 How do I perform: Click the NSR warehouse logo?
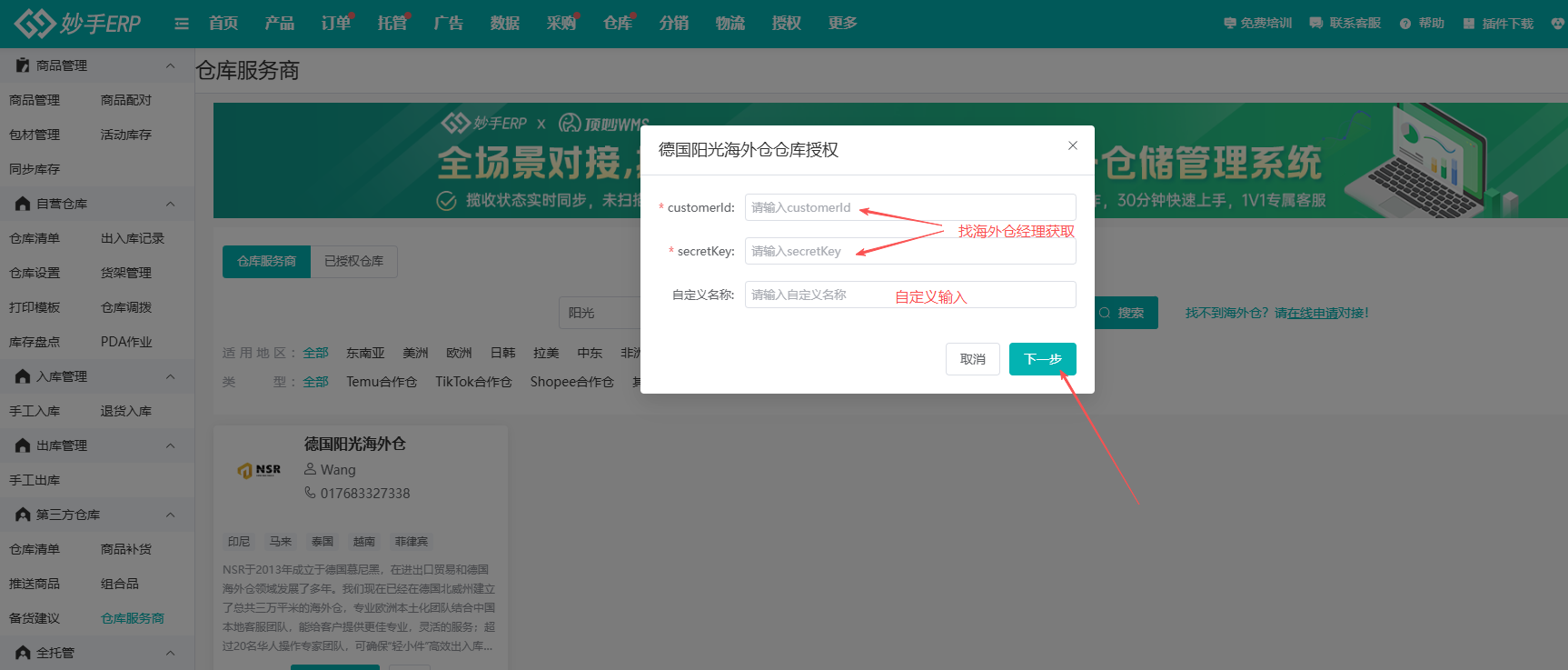[259, 470]
